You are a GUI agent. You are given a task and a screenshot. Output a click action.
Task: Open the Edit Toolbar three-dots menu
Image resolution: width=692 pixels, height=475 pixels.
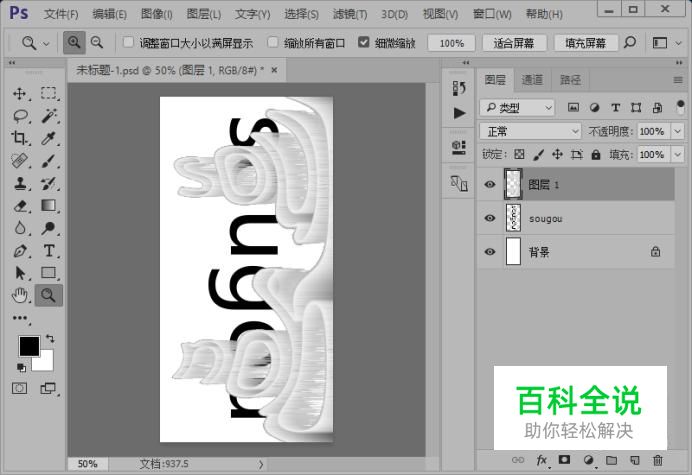pos(20,318)
